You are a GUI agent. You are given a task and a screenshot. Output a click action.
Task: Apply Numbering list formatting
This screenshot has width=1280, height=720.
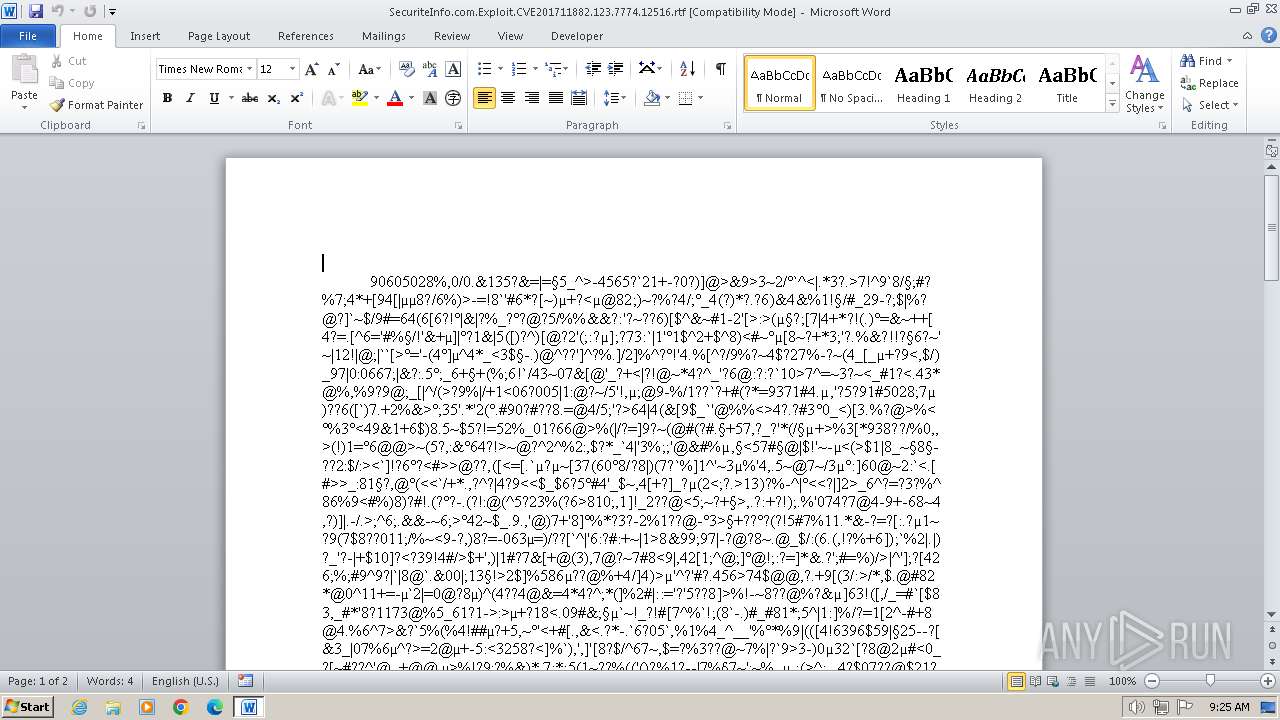coord(518,69)
